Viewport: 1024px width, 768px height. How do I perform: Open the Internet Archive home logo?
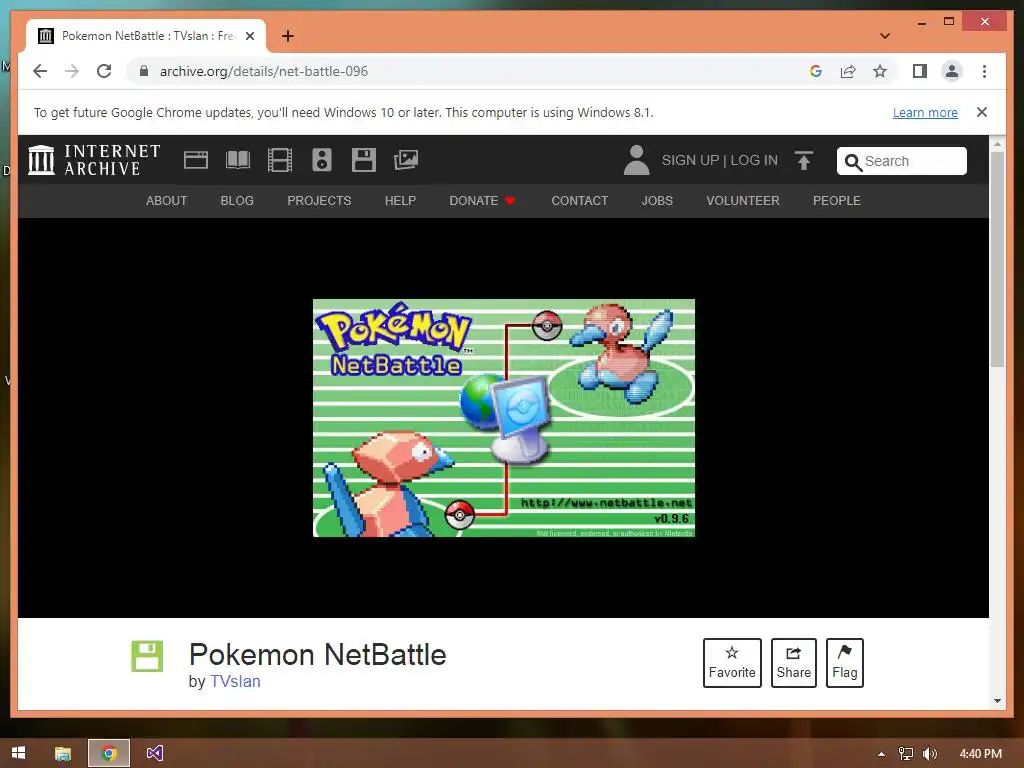pos(95,160)
